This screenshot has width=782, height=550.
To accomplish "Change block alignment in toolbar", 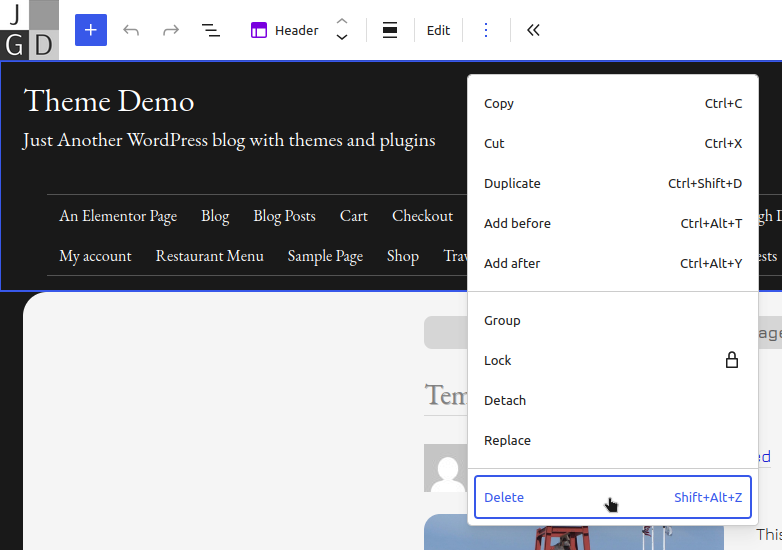I will coord(390,30).
